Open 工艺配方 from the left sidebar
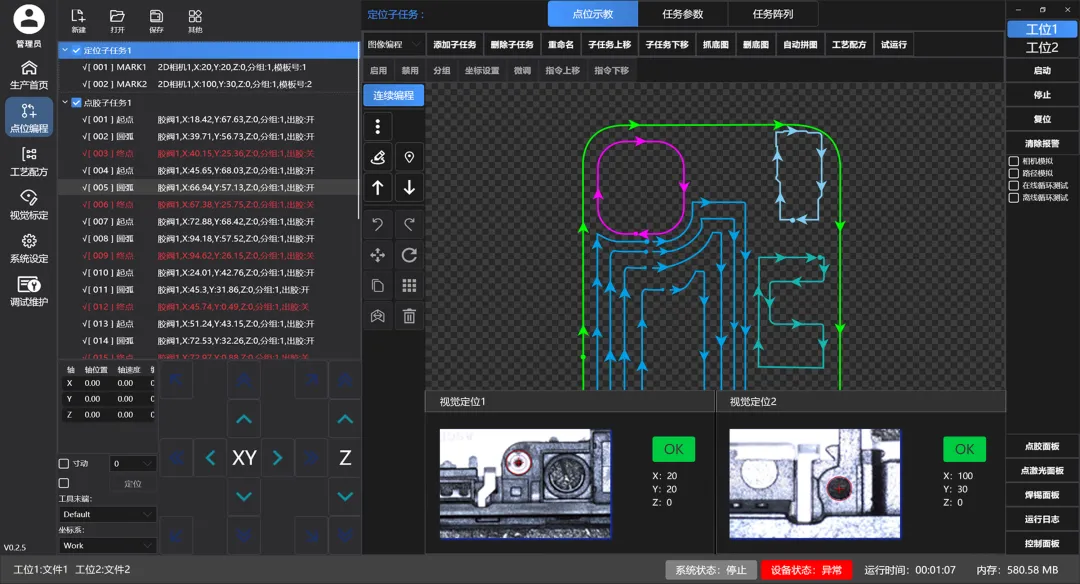This screenshot has height=584, width=1080. click(x=29, y=161)
